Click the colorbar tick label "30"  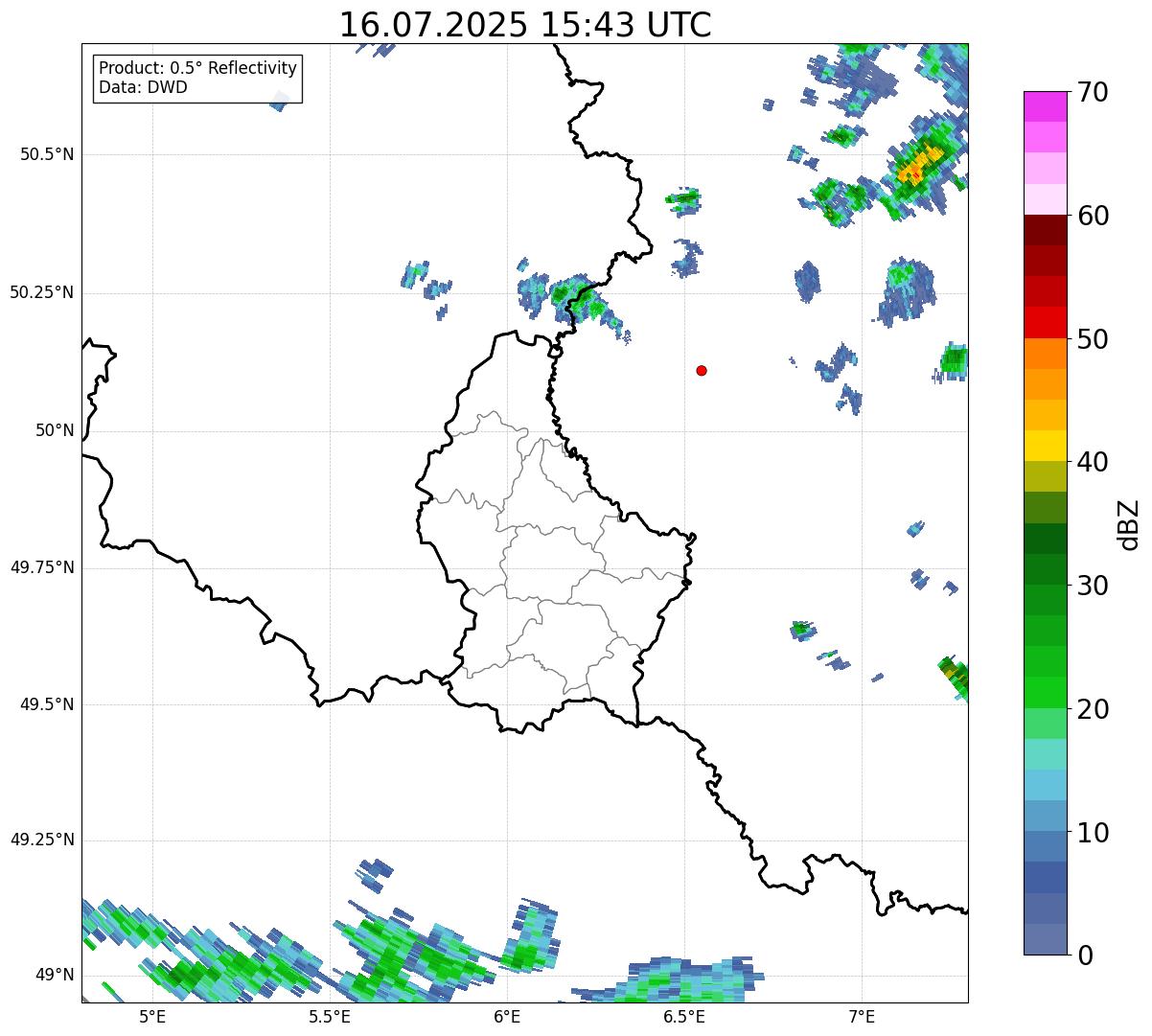tap(1093, 586)
